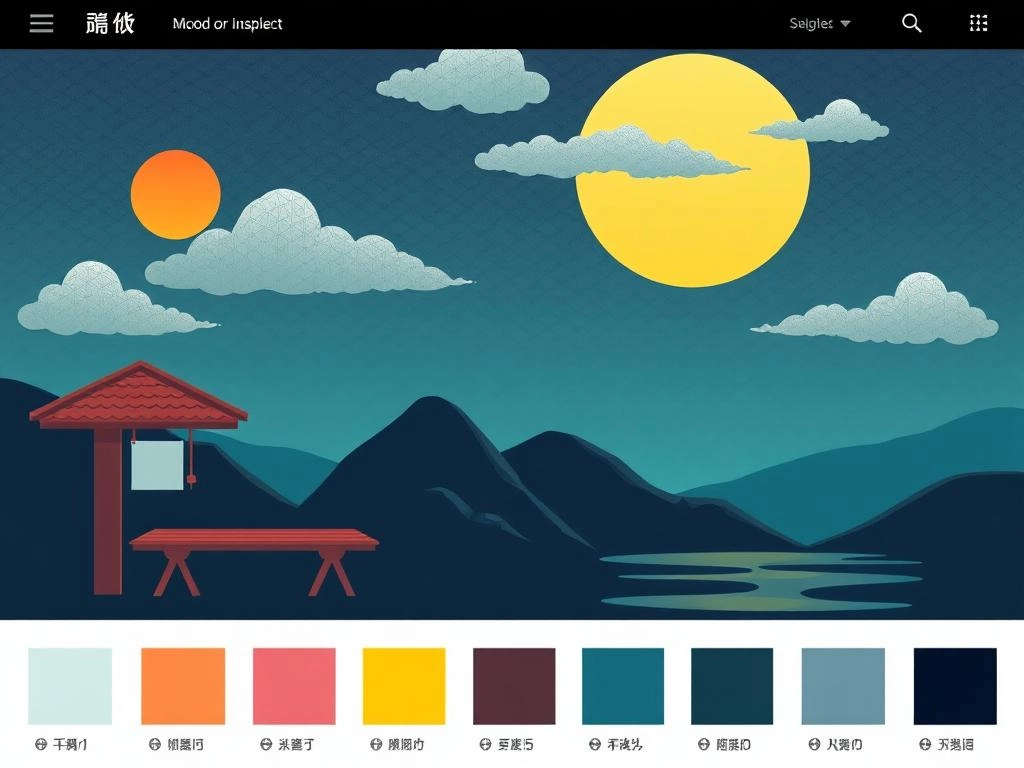Open the apps grid icon

[x=978, y=24]
